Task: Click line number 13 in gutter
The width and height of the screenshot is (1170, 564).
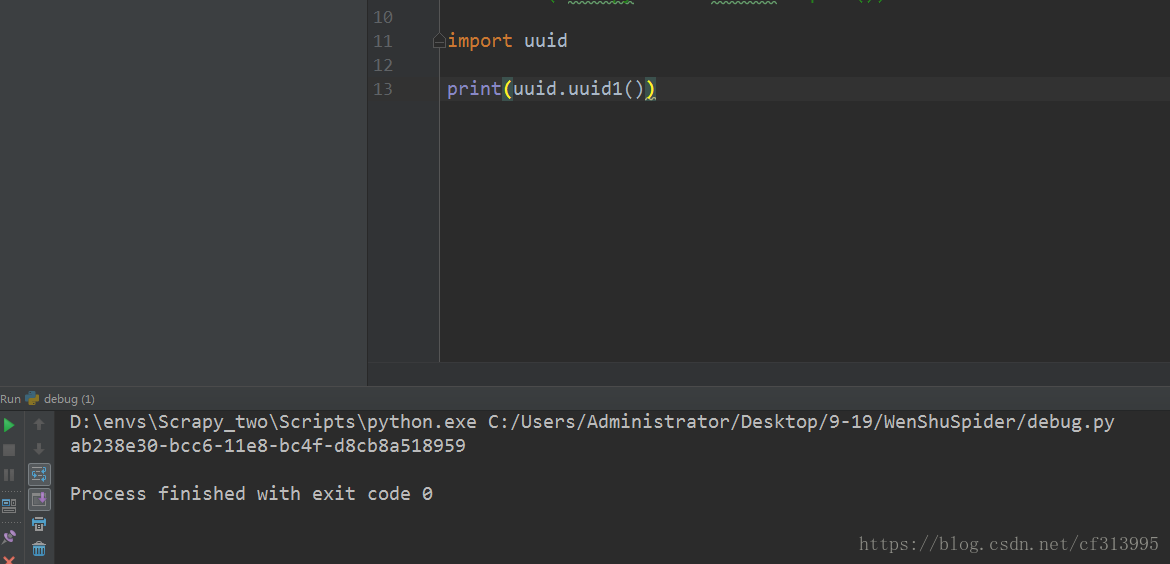Action: click(x=383, y=90)
